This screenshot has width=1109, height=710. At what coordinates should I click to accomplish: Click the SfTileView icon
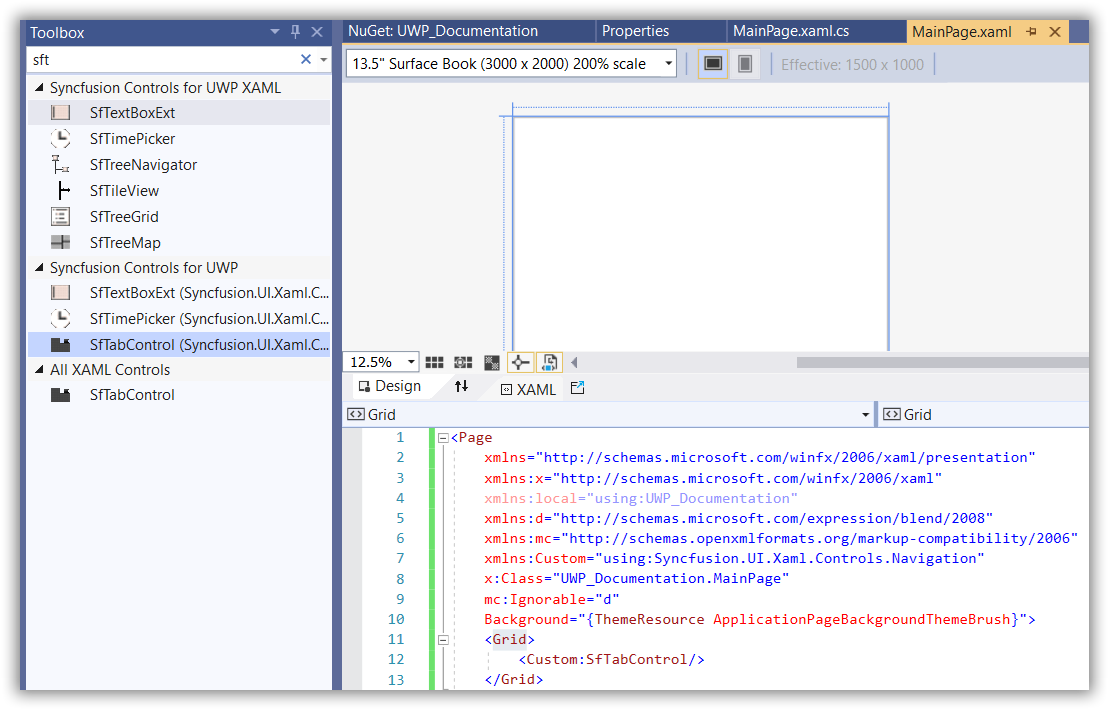tap(64, 190)
